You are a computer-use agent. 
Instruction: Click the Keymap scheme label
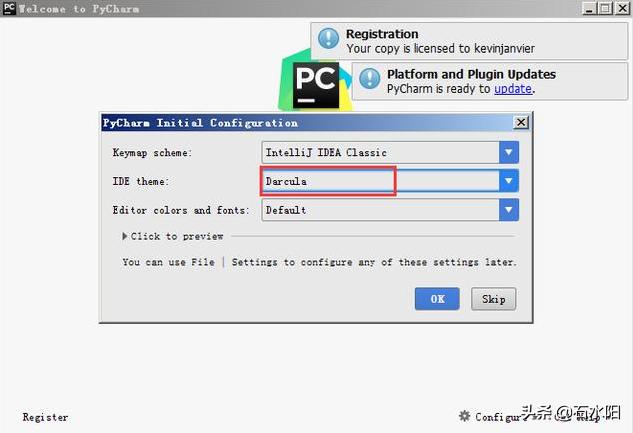152,153
